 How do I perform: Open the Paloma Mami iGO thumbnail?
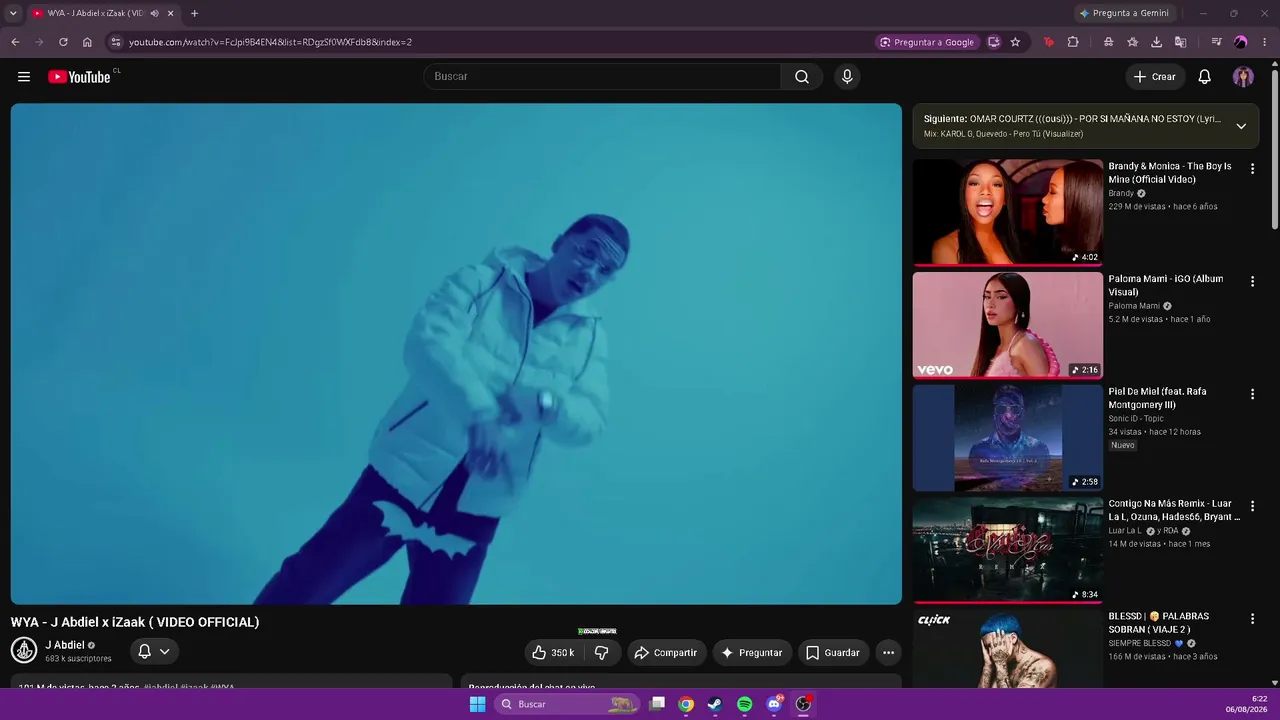pyautogui.click(x=1007, y=325)
